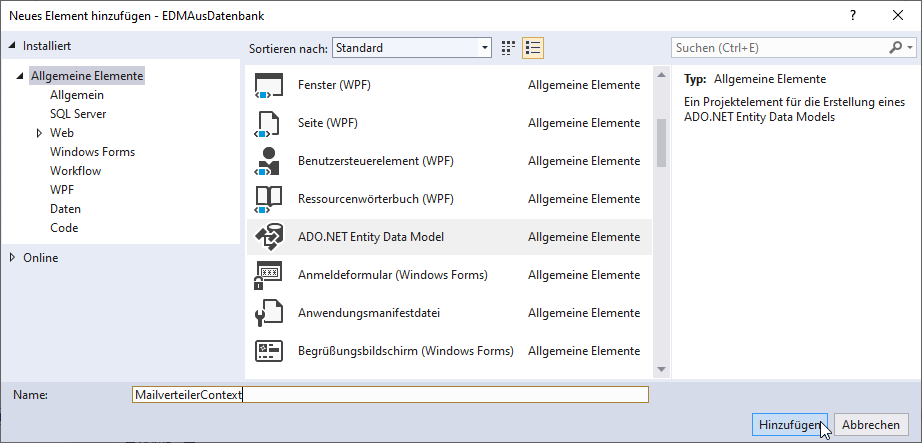Select the Installiert tree item
Screen dimensions: 922x443
click(x=47, y=46)
